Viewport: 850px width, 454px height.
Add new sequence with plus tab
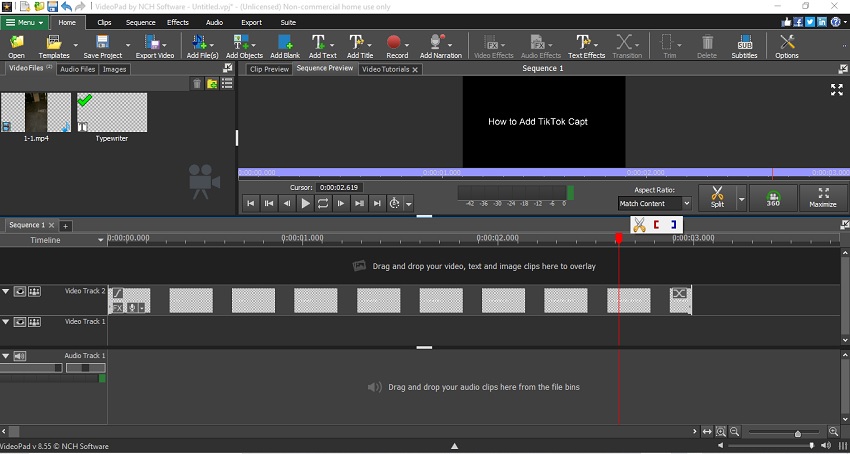tap(65, 226)
